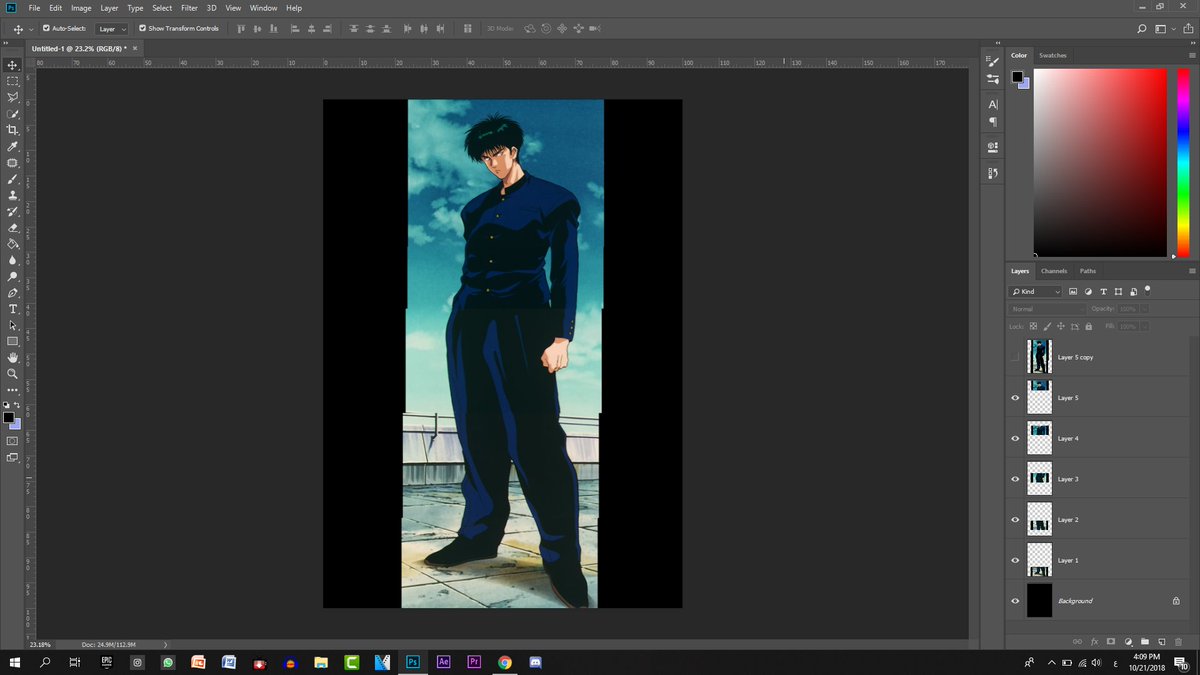
Task: Open the Fill slider dropdown arrow
Action: [x=1144, y=327]
